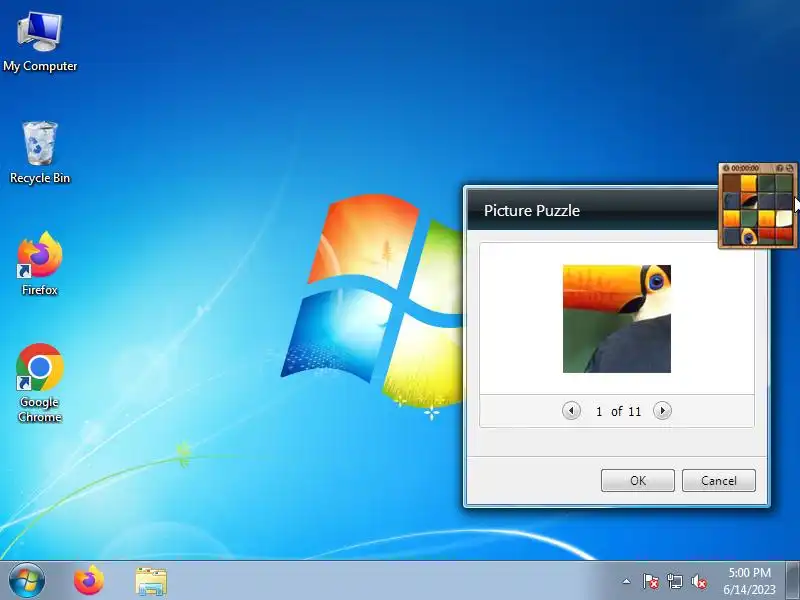
Task: Open My Computer desktop icon
Action: click(40, 42)
